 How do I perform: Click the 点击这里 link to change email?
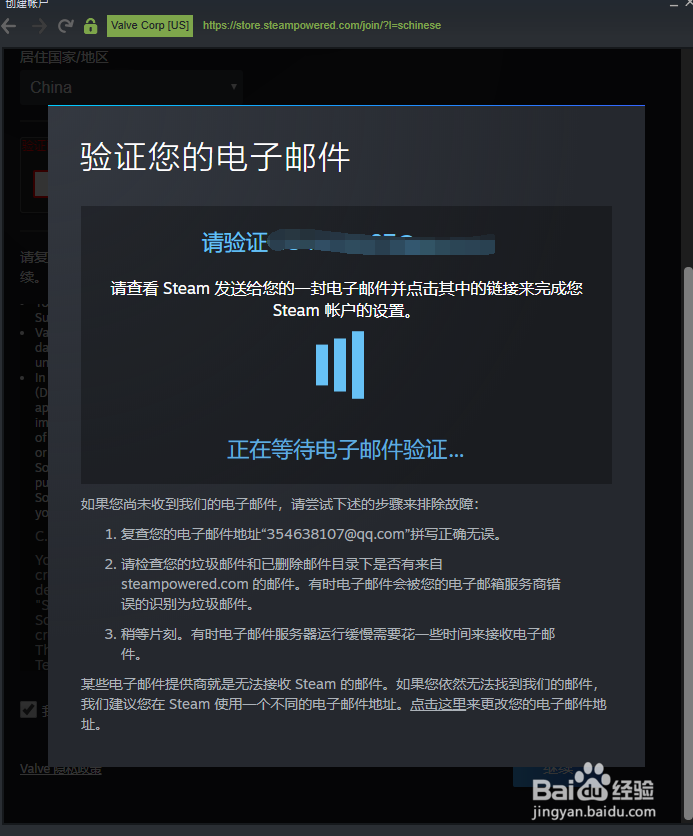[x=438, y=704]
